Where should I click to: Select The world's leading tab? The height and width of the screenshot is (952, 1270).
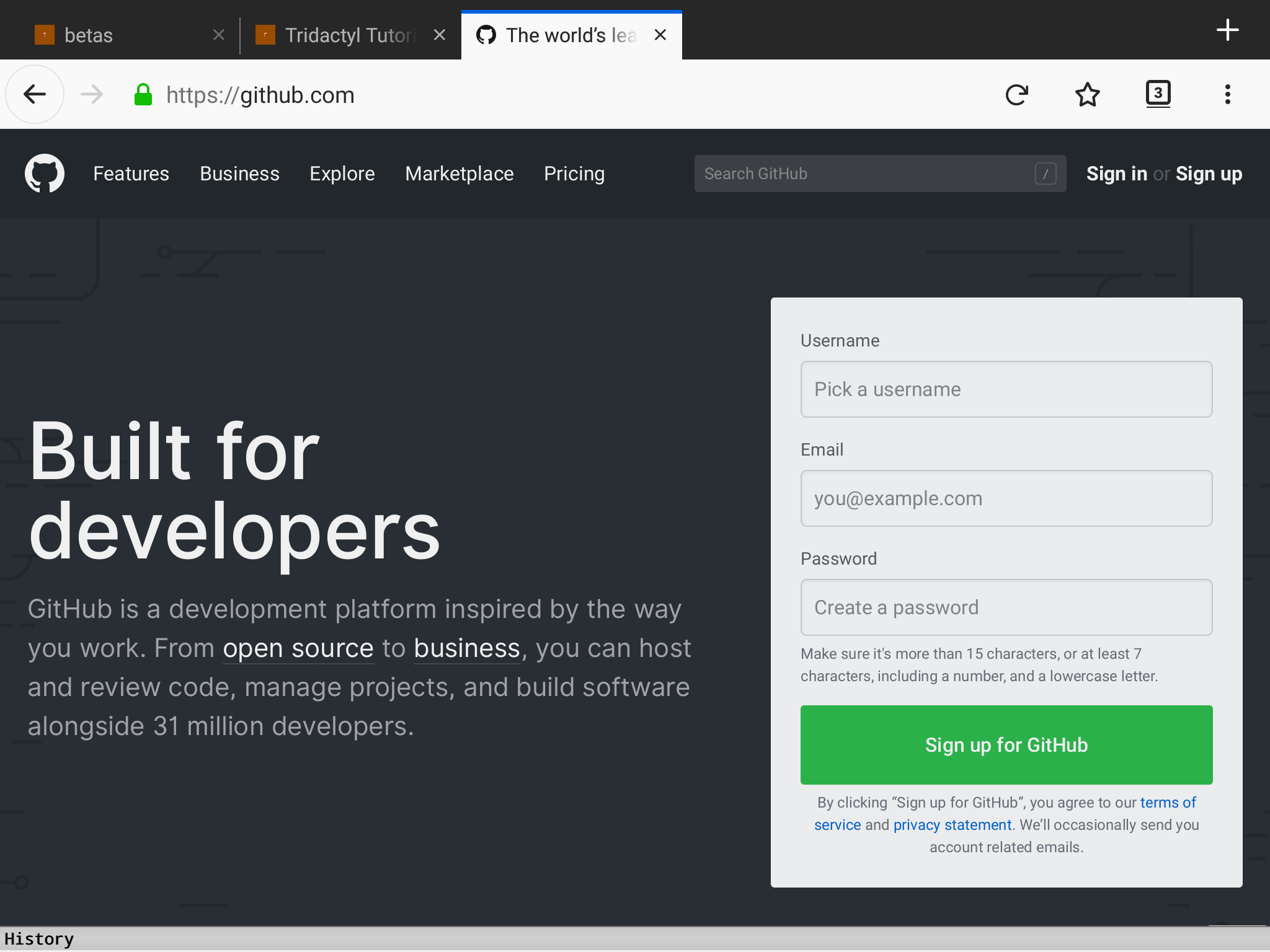[x=571, y=35]
